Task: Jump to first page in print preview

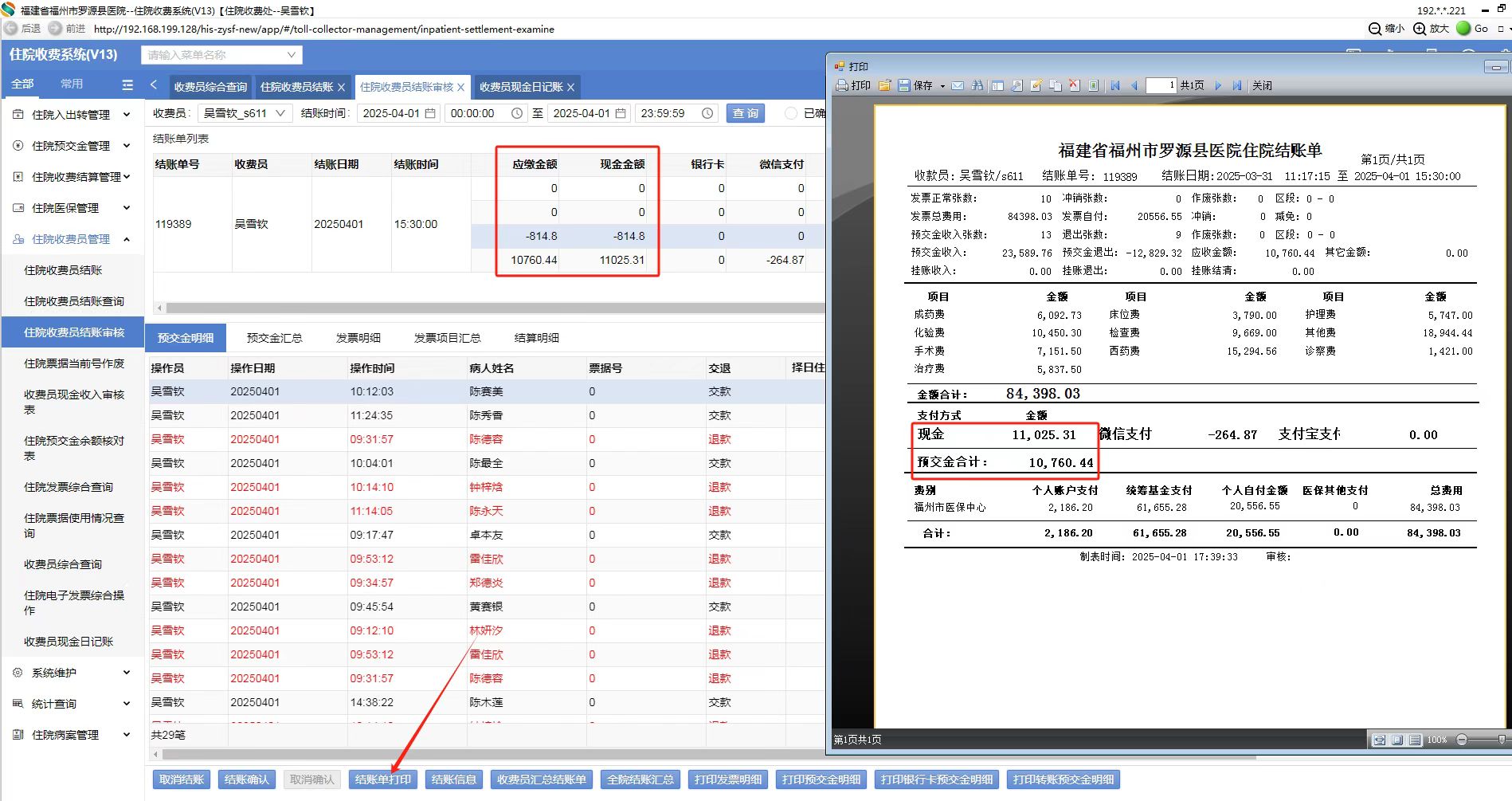Action: 1115,85
